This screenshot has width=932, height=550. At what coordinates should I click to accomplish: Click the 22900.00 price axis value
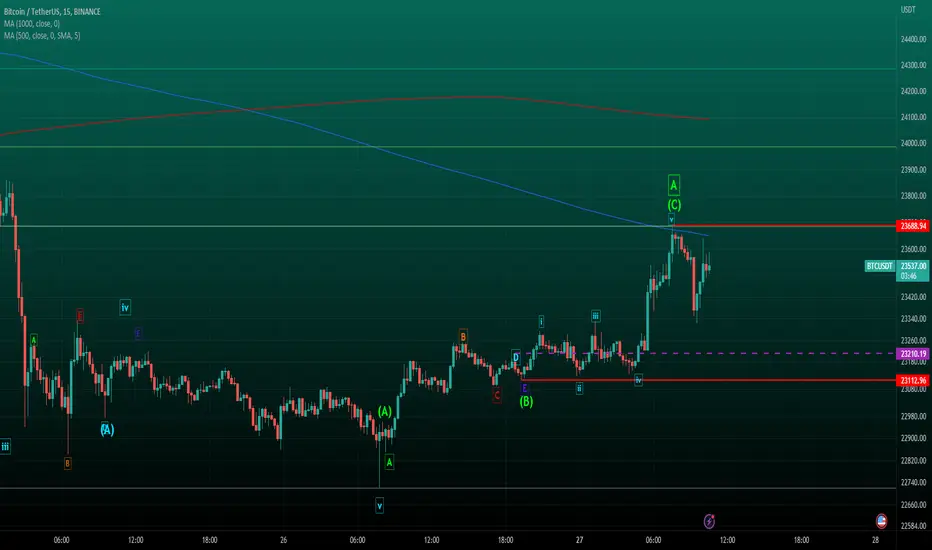[914, 438]
